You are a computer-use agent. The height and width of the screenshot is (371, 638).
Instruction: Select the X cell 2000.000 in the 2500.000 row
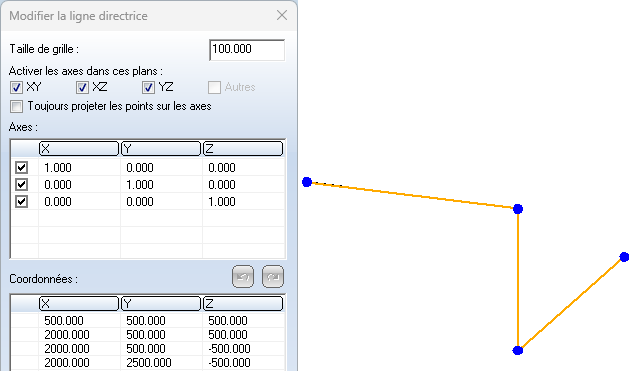(79, 362)
